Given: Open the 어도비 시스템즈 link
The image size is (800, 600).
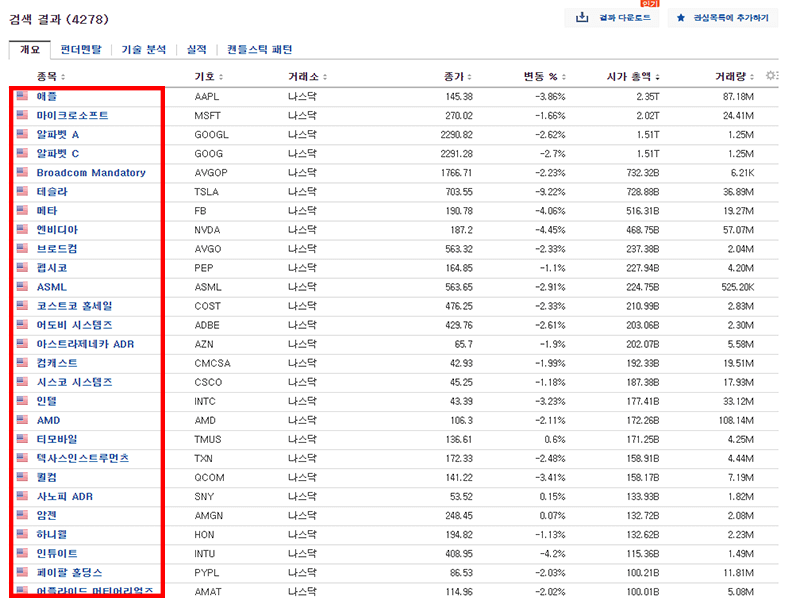Looking at the screenshot, I should tap(74, 325).
